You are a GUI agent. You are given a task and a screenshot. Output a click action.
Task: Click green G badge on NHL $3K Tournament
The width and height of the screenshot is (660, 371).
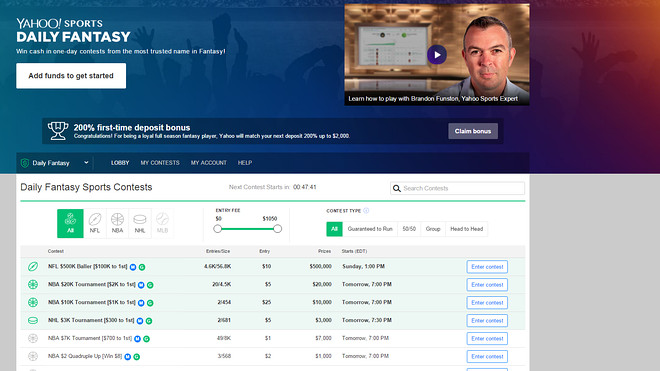coord(149,321)
